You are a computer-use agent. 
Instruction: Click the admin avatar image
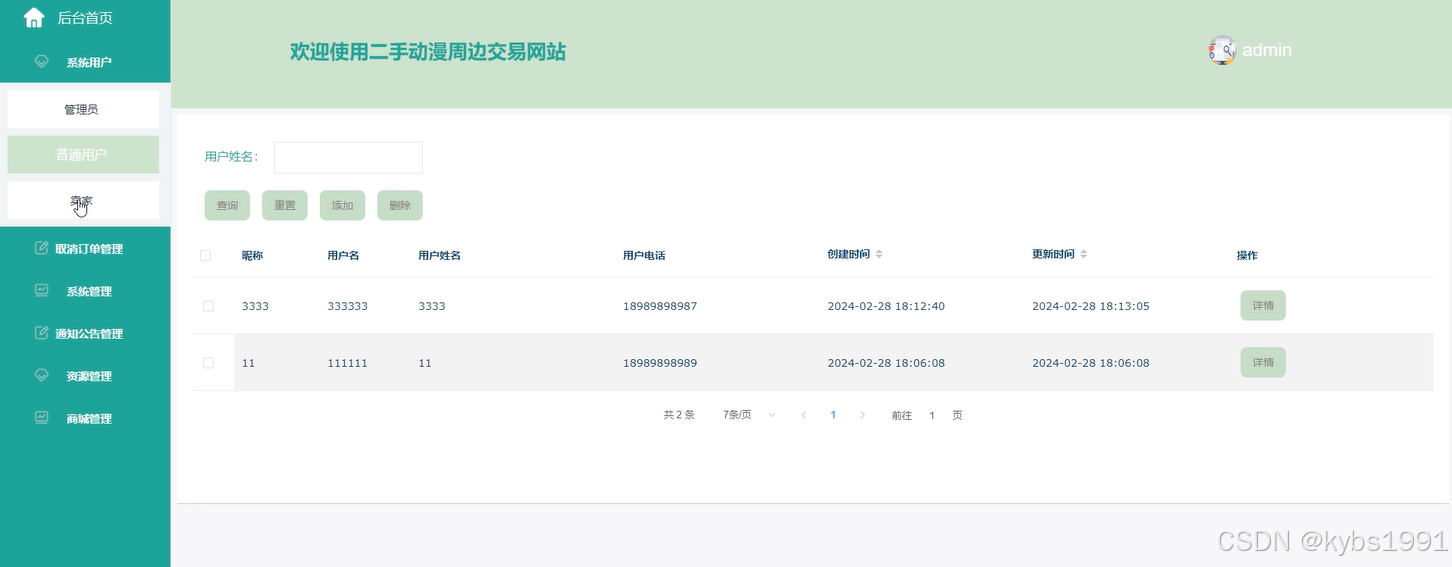[x=1222, y=50]
